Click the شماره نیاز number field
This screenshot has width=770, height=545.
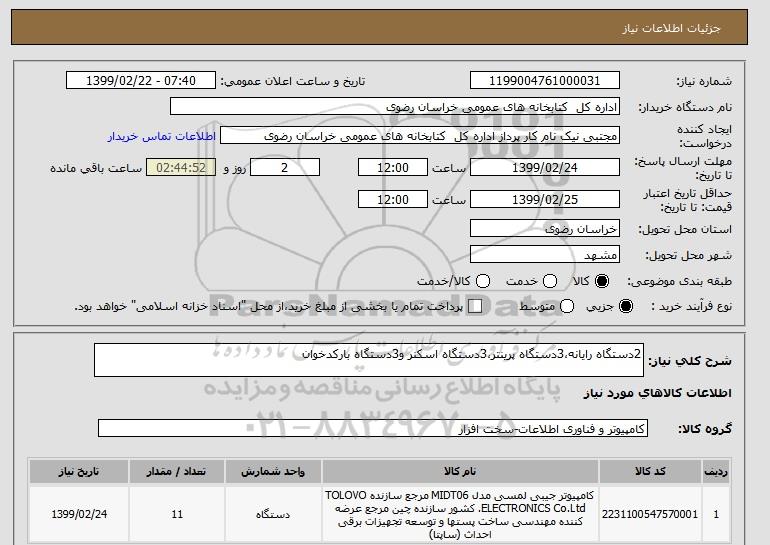[545, 80]
